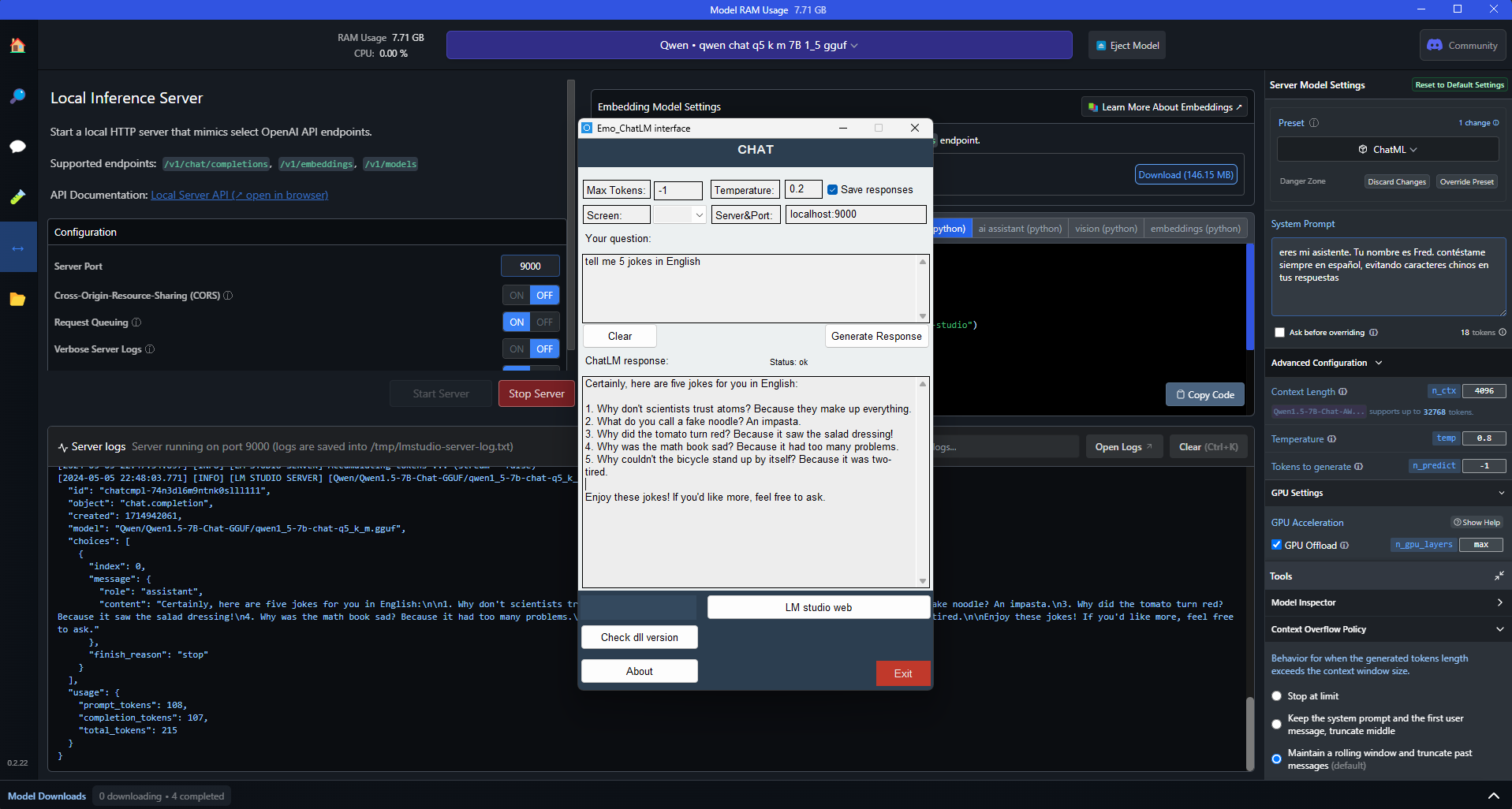Click the Clear button below the question box
Screen dimensions: 1512x809
tap(620, 337)
